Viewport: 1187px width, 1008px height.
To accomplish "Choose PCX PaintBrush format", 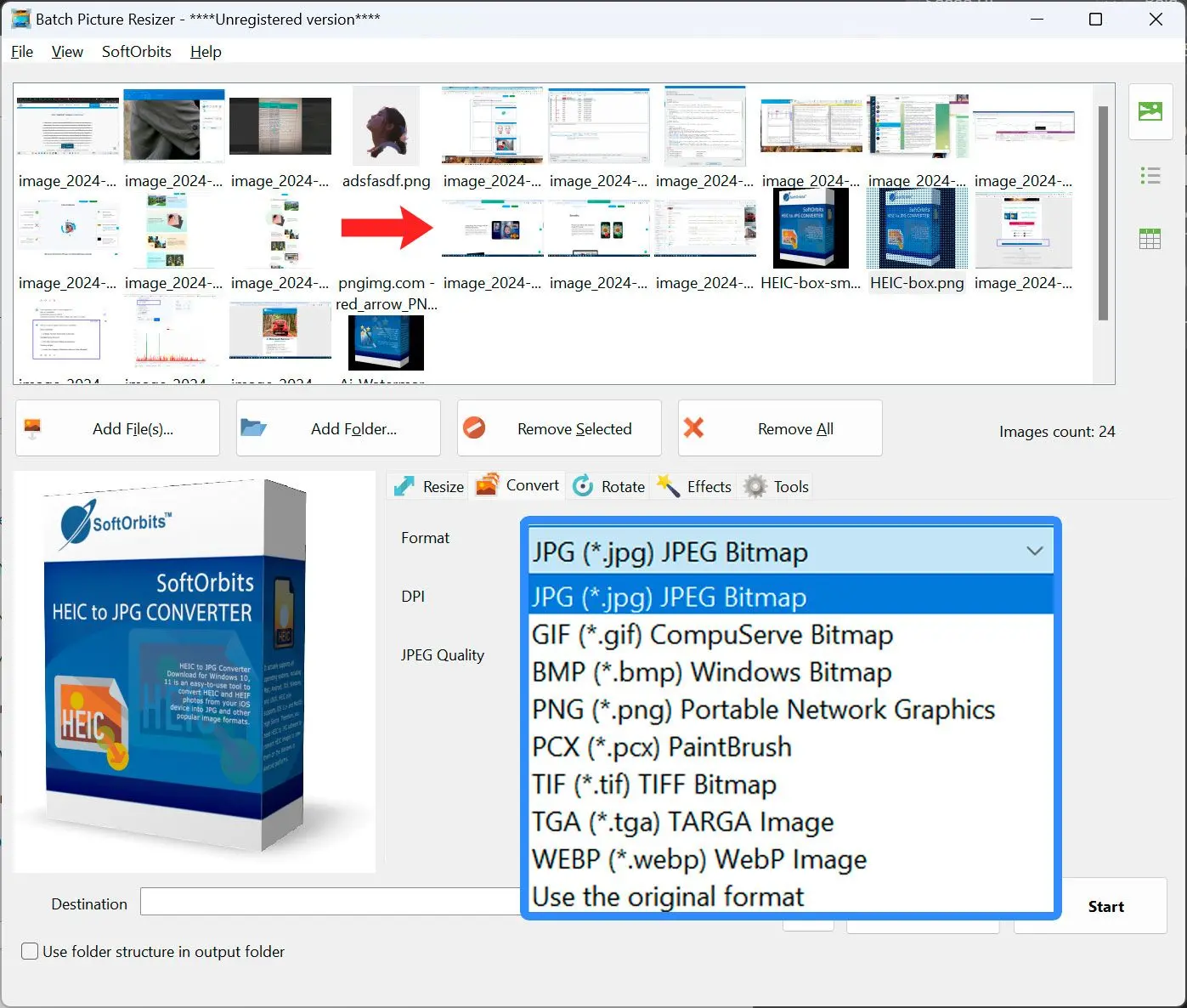I will (791, 746).
